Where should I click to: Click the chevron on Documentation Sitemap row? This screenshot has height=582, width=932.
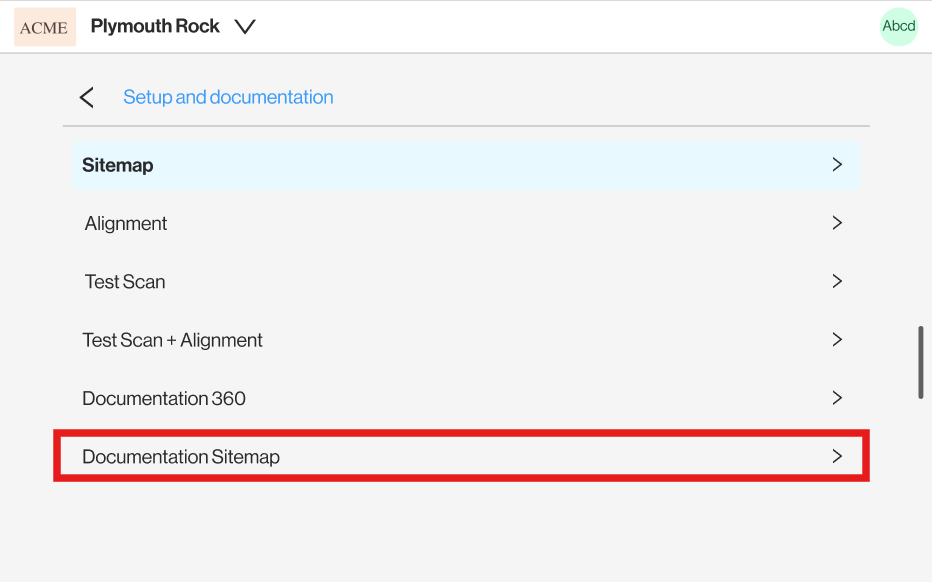click(x=837, y=456)
